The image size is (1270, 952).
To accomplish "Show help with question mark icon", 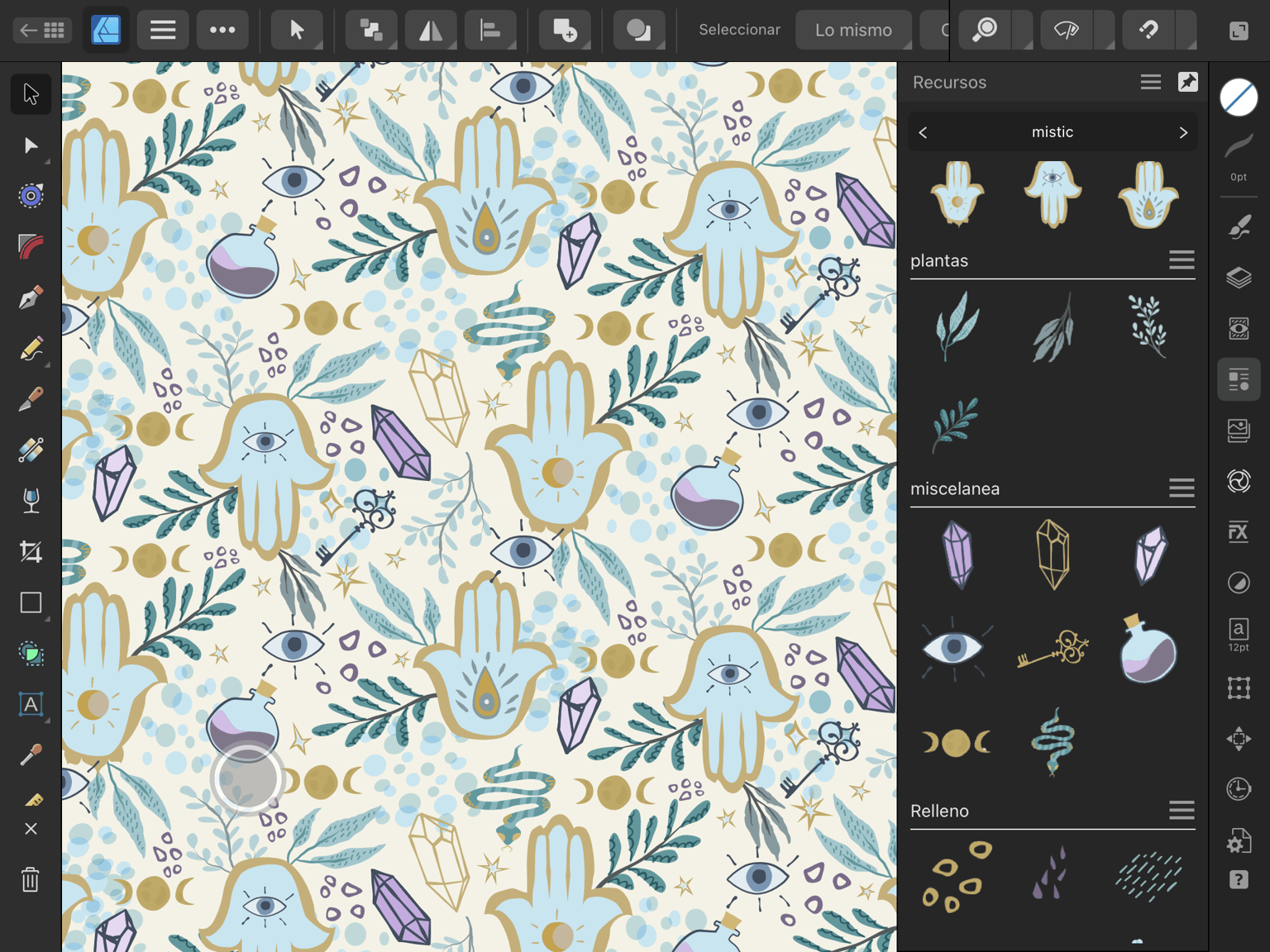I will 1239,879.
